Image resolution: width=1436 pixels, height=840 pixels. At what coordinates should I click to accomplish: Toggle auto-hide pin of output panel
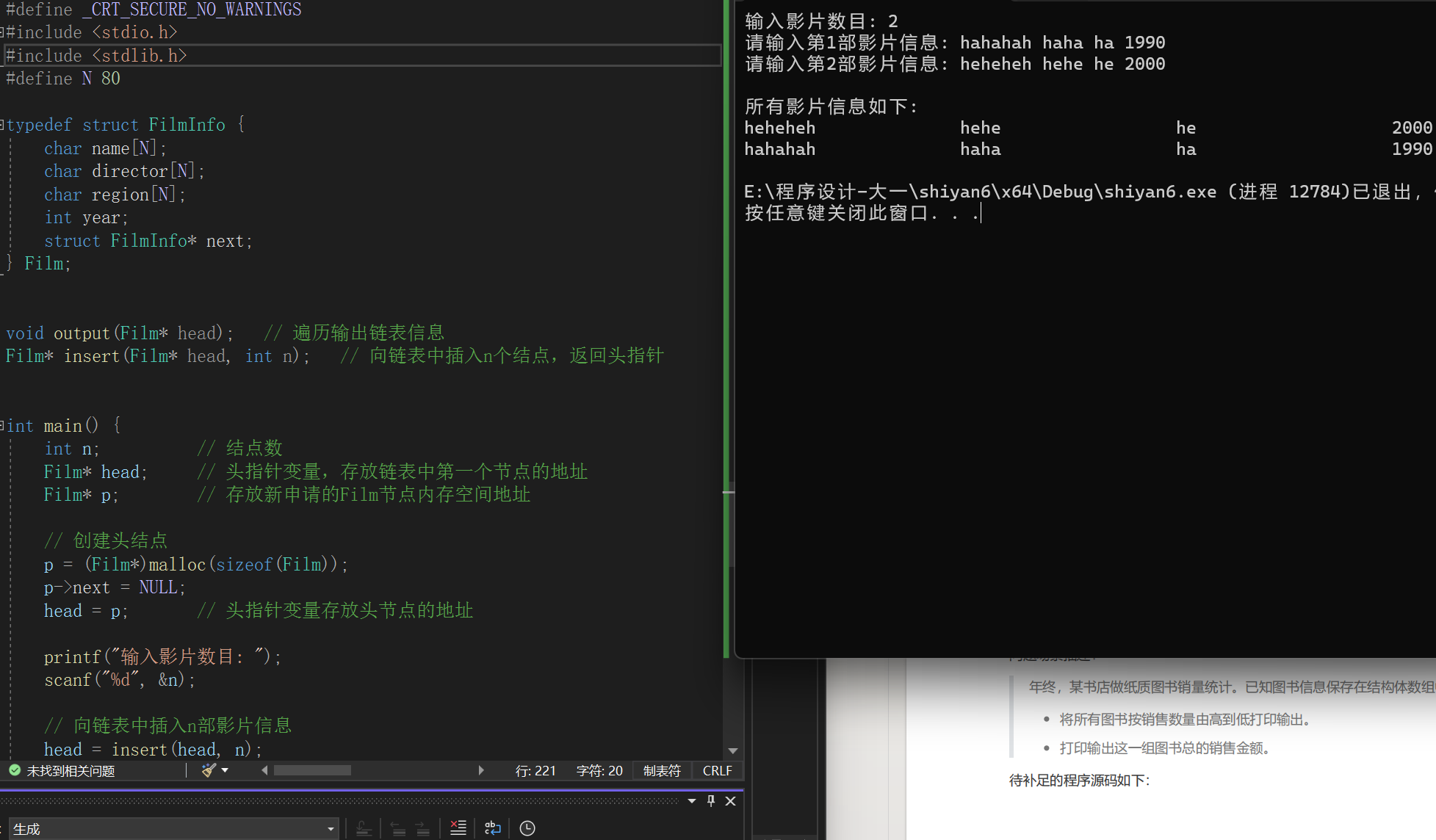click(711, 801)
